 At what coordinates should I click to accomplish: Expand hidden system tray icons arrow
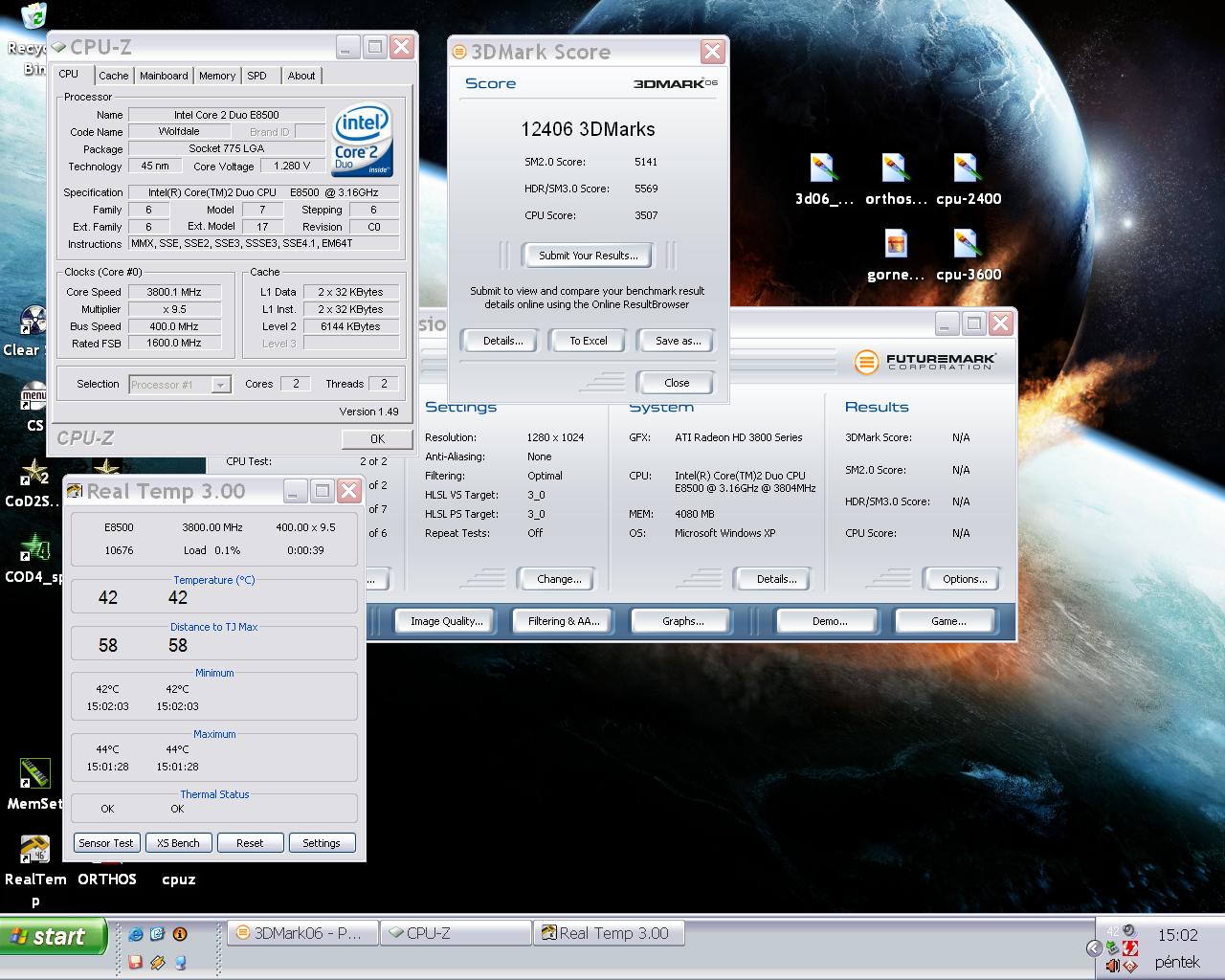[x=1094, y=948]
